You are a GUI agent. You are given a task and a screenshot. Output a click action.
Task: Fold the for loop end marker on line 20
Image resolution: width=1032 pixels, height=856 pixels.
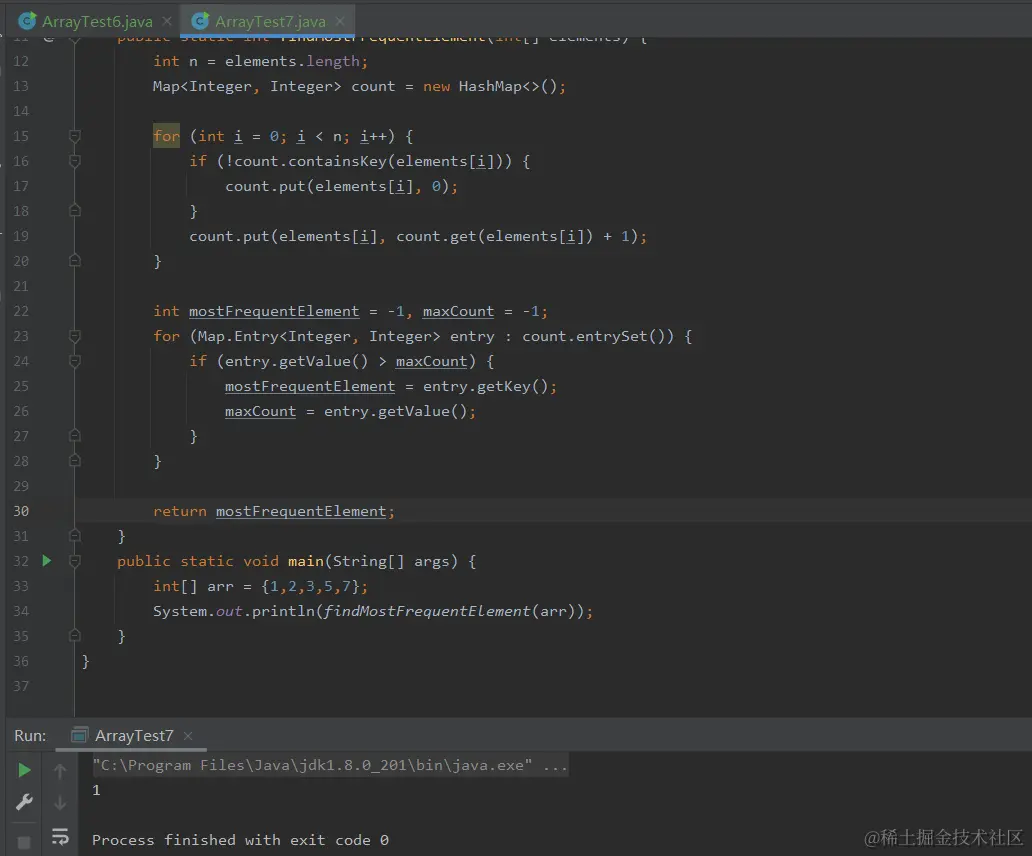74,261
